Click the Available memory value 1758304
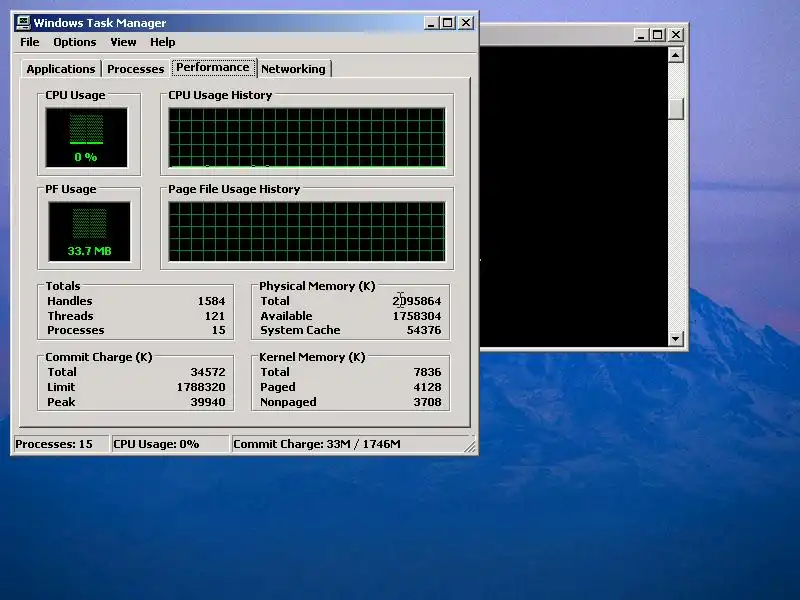 pos(417,316)
